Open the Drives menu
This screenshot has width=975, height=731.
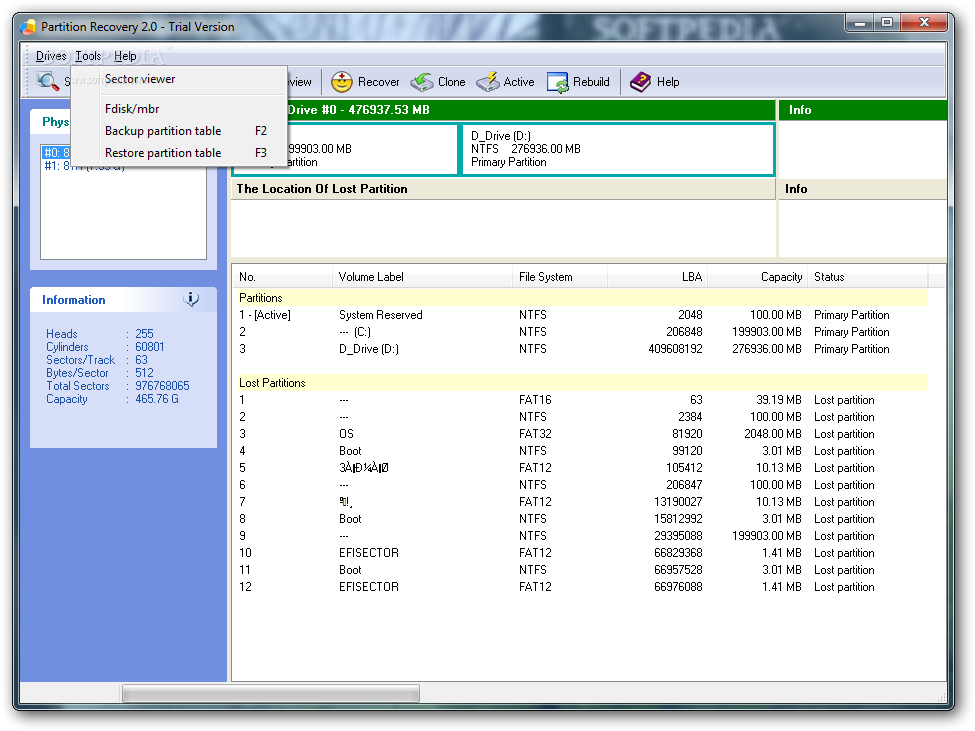tap(51, 56)
